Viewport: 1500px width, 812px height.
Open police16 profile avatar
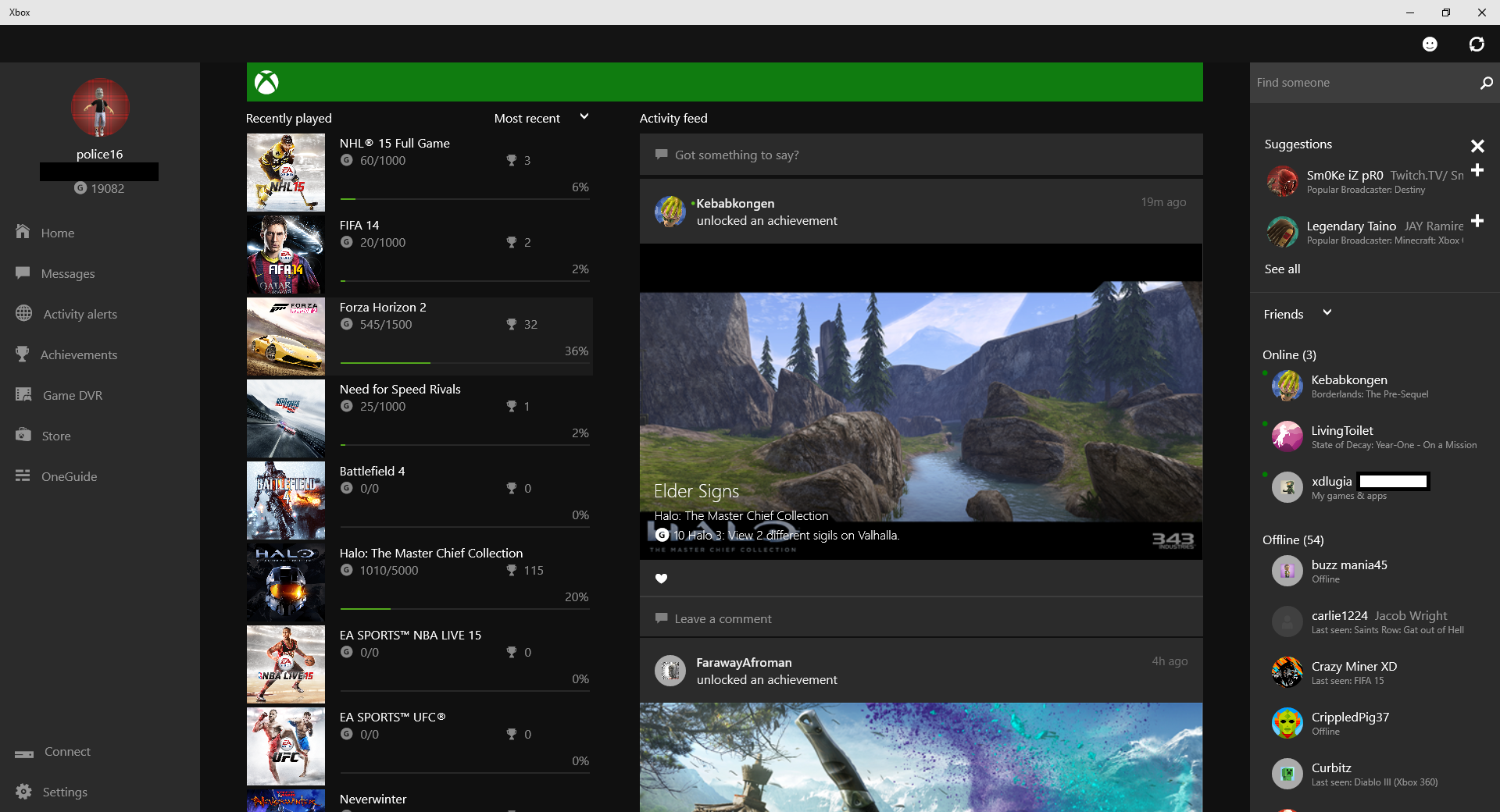click(x=100, y=108)
